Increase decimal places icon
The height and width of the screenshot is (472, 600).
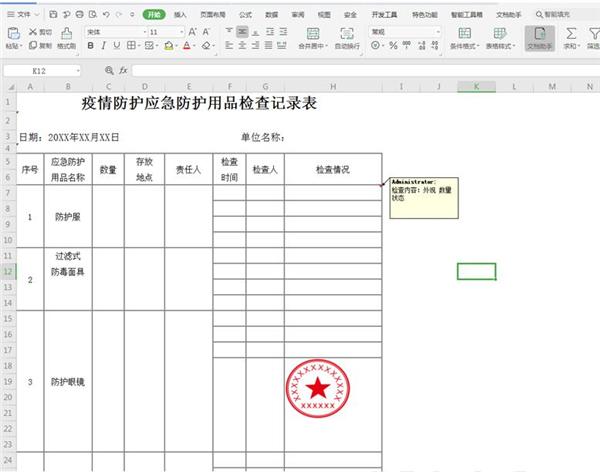(421, 46)
